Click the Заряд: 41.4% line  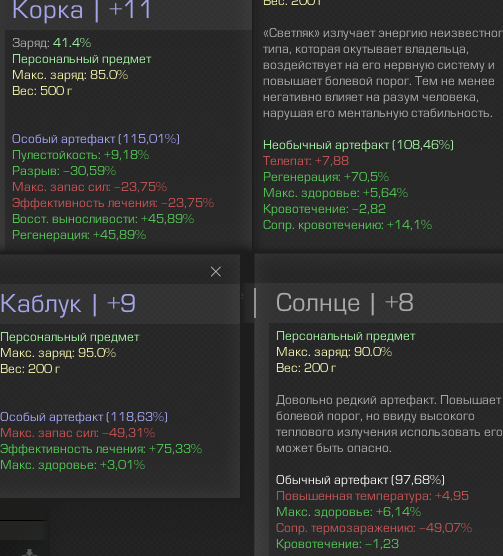pos(52,43)
